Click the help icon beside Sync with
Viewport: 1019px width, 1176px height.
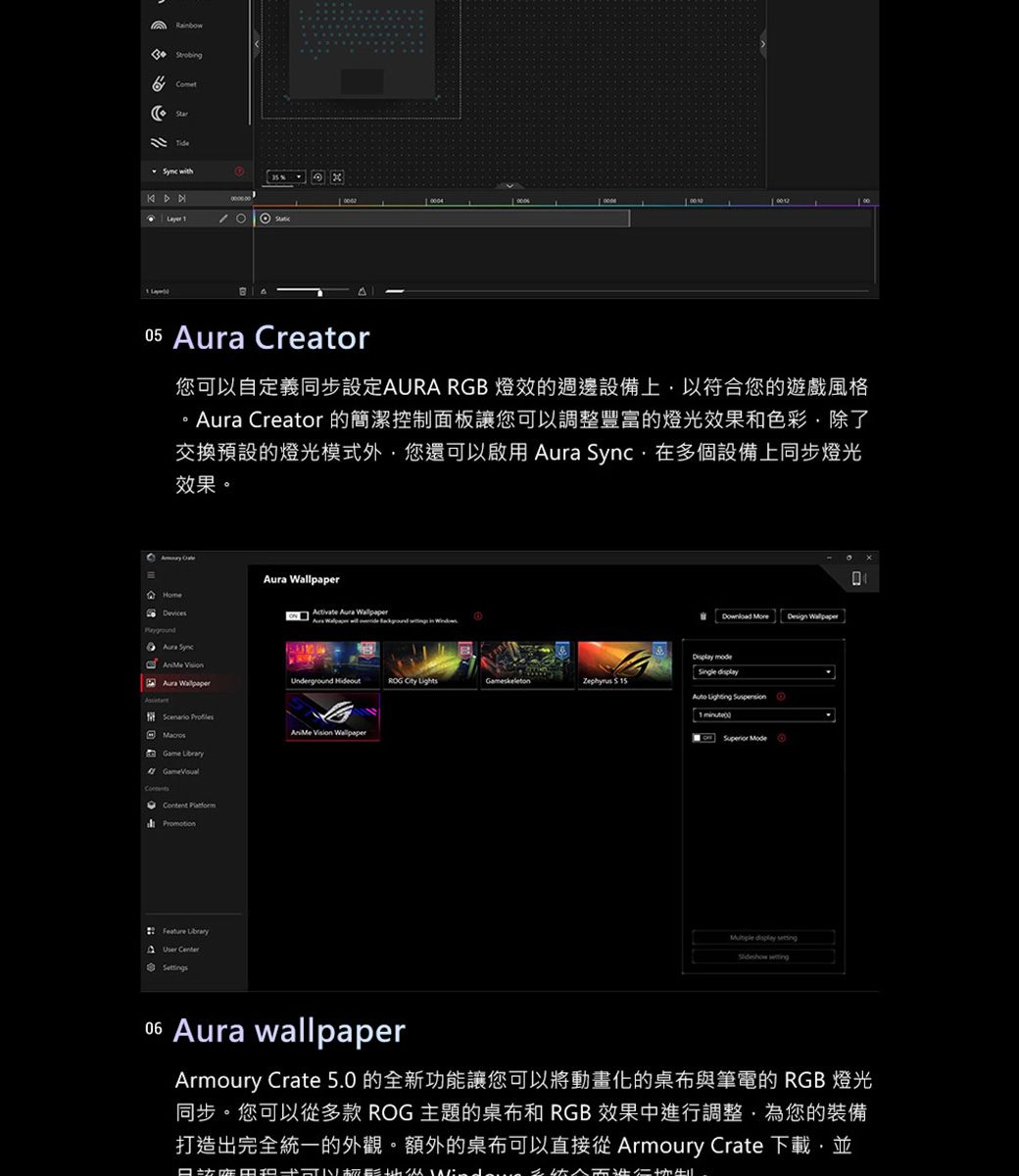coord(238,171)
